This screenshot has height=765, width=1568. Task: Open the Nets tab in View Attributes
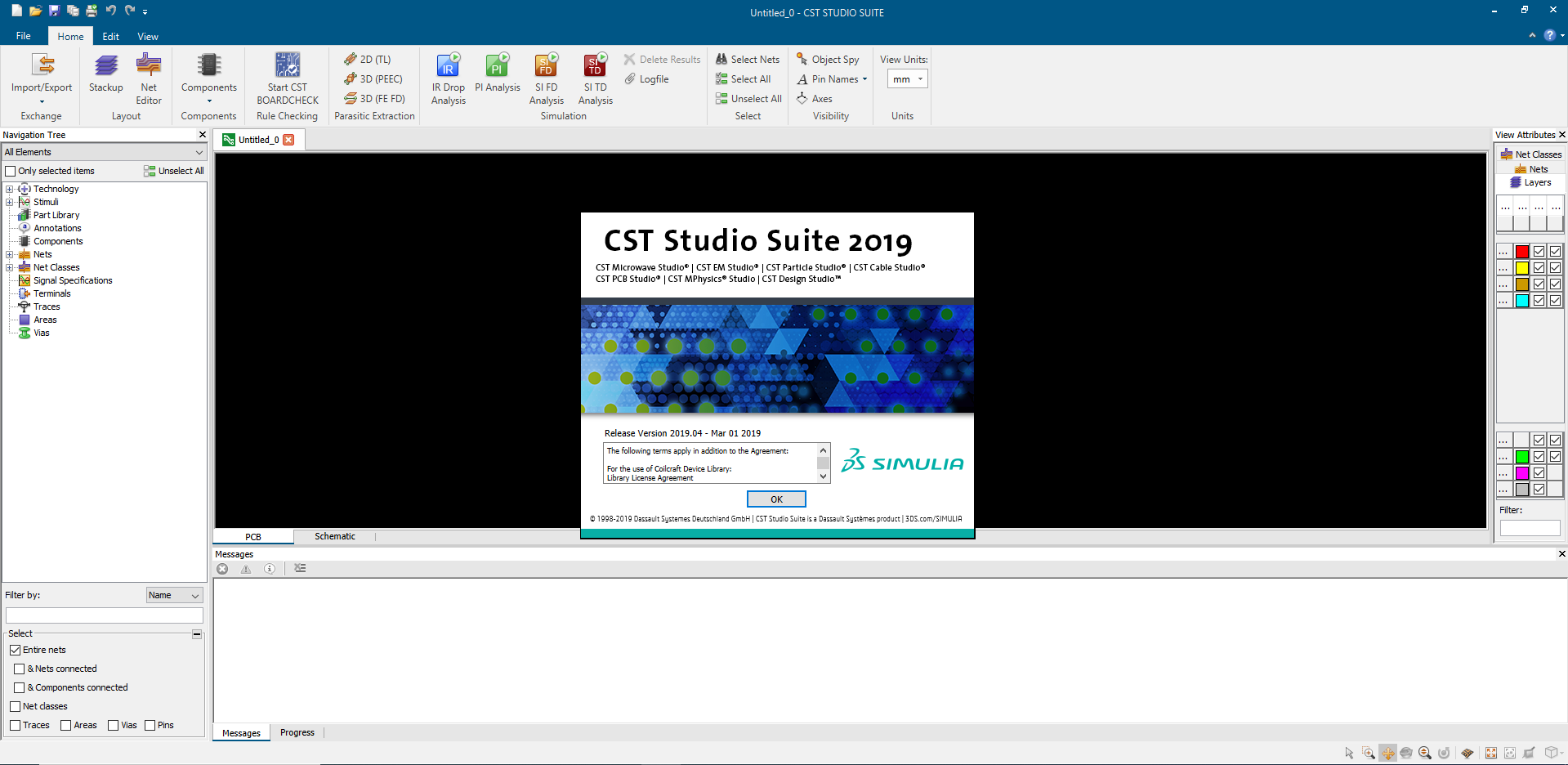(x=1531, y=169)
